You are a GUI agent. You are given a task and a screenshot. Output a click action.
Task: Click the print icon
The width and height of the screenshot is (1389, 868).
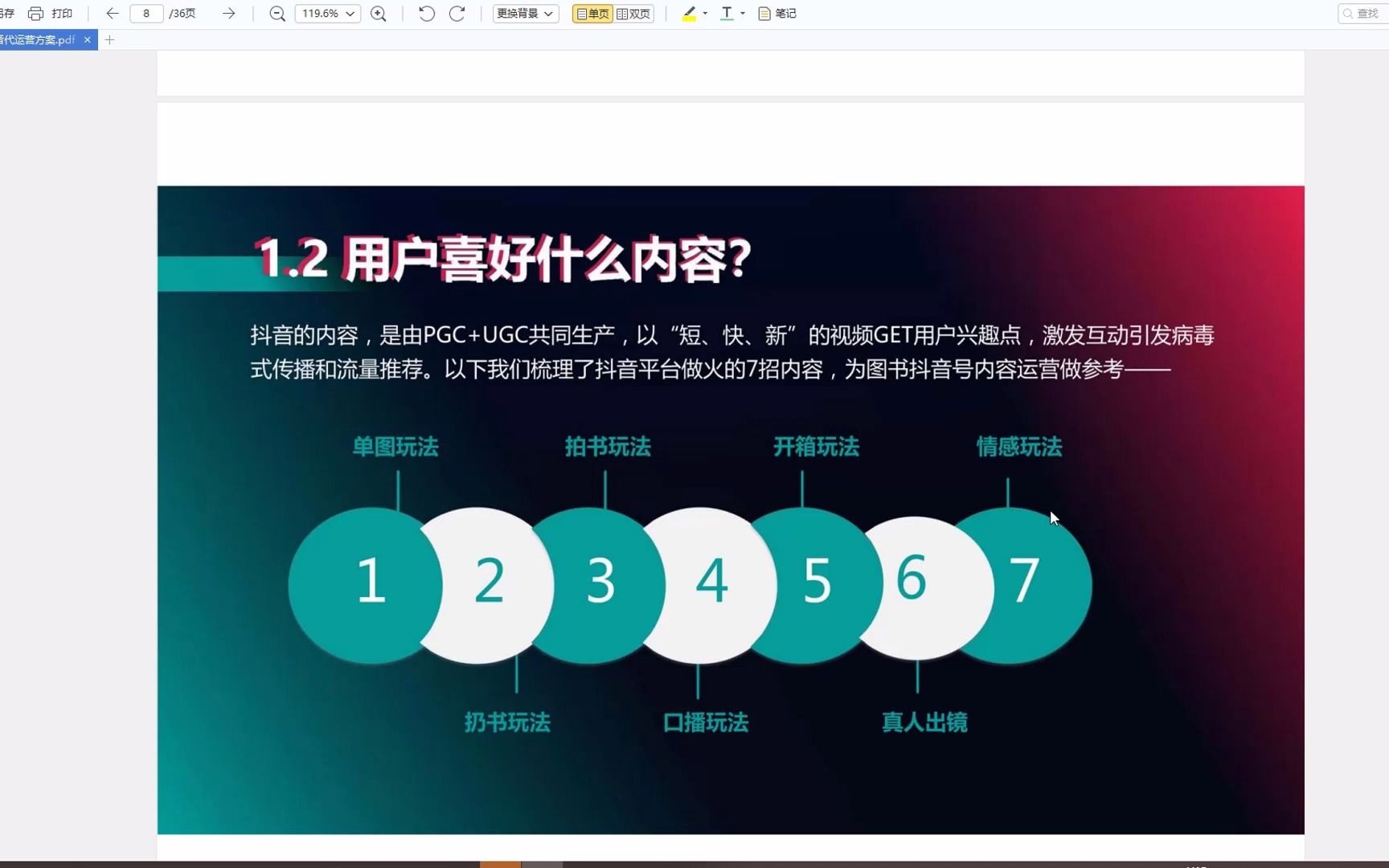[35, 14]
